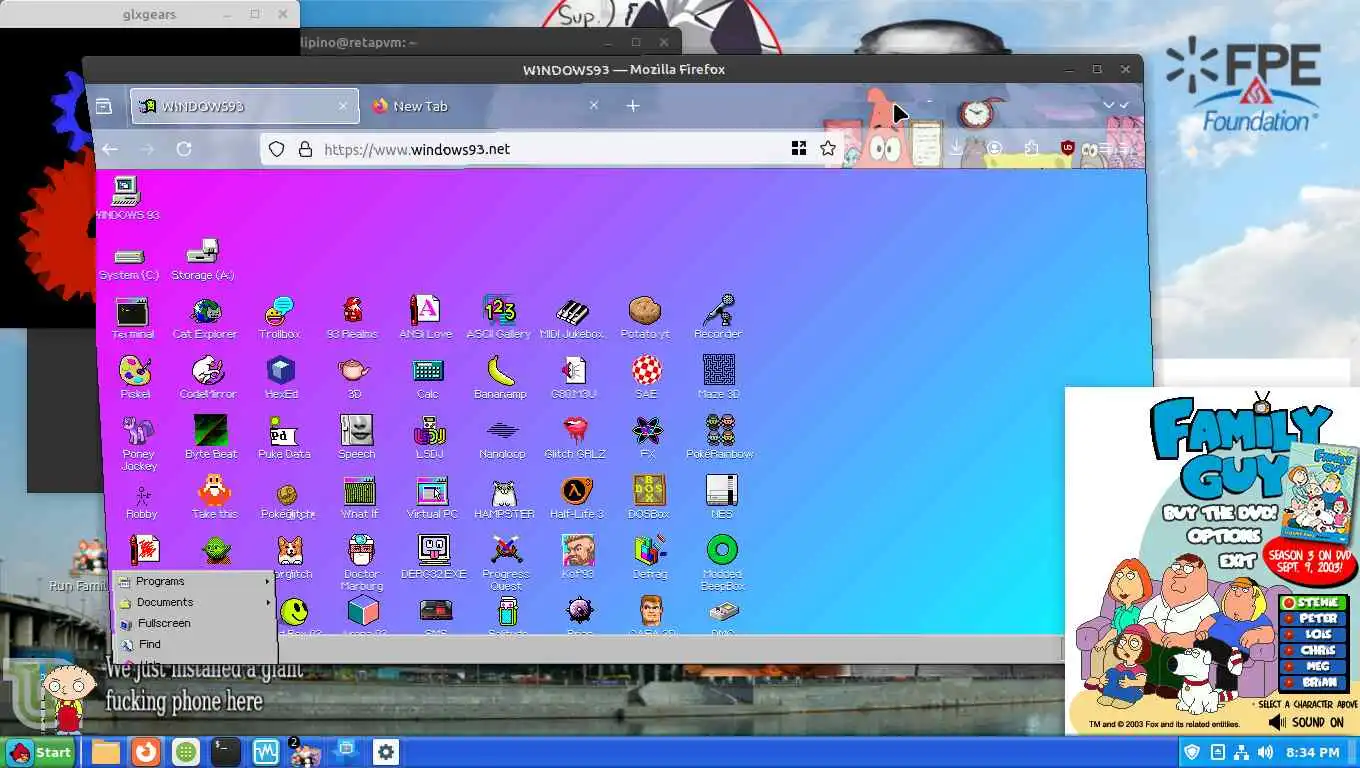Click the Firefox URL address field

coord(550,149)
